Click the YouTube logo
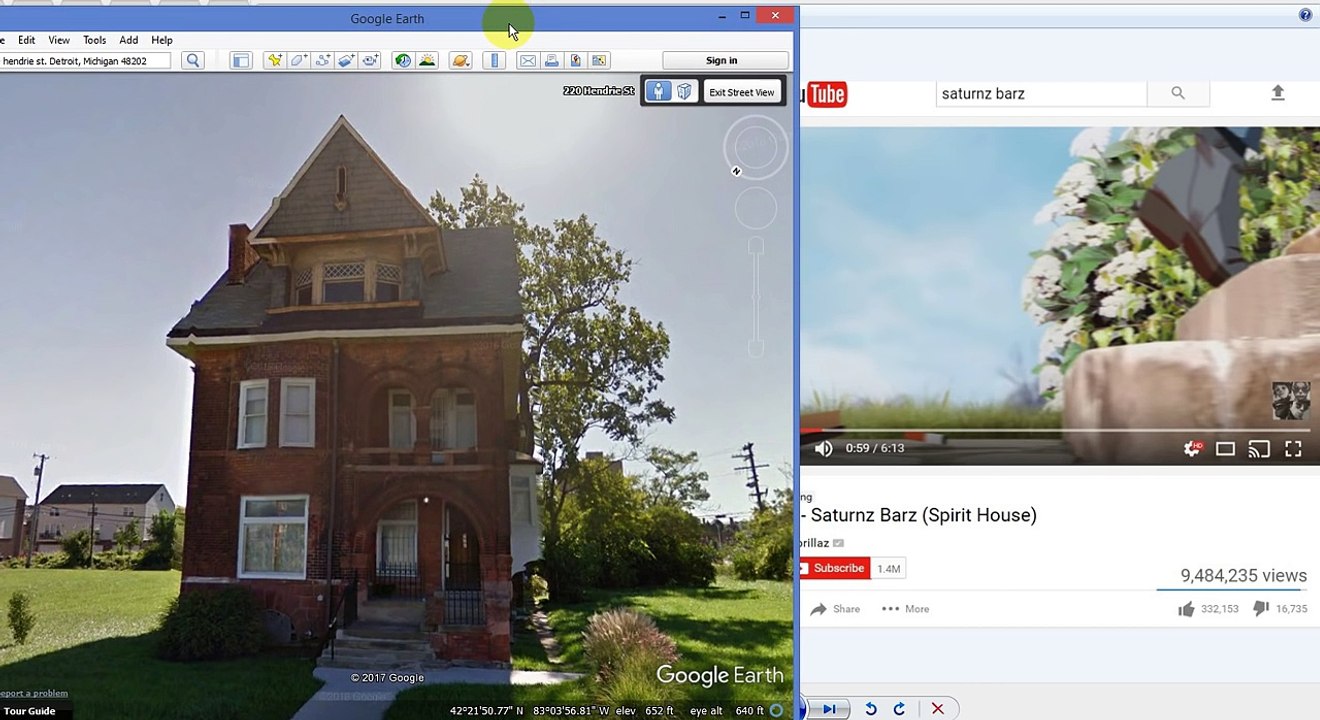Viewport: 1320px width, 720px height. 825,94
